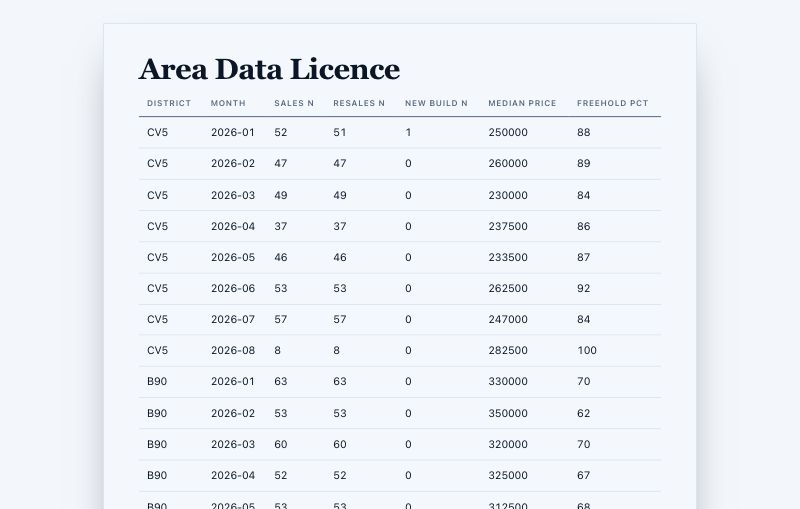This screenshot has width=800, height=509.
Task: Select median price 330000
Action: 508,382
